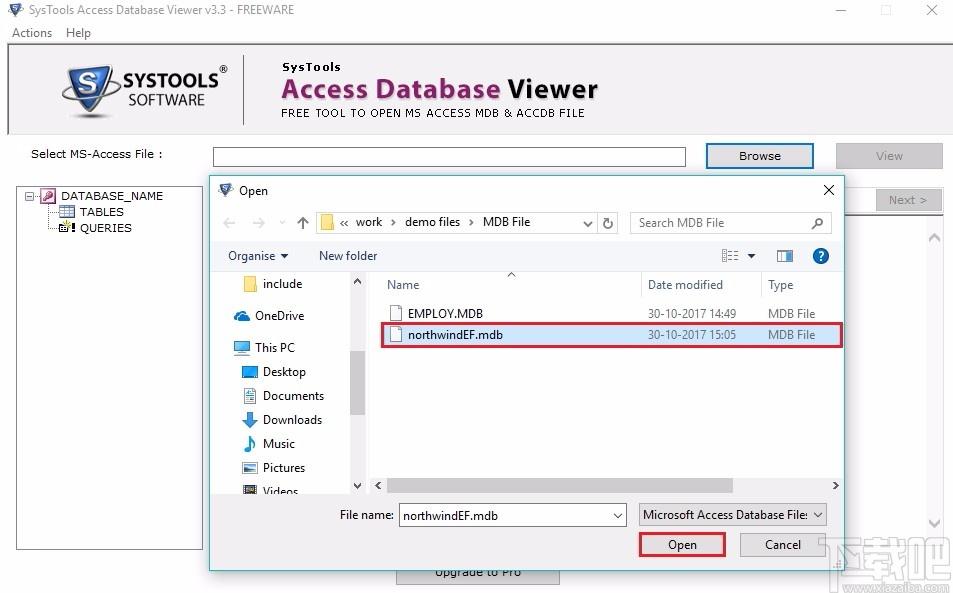Image resolution: width=953 pixels, height=593 pixels.
Task: Select the OneDrive cloud icon
Action: pos(242,316)
